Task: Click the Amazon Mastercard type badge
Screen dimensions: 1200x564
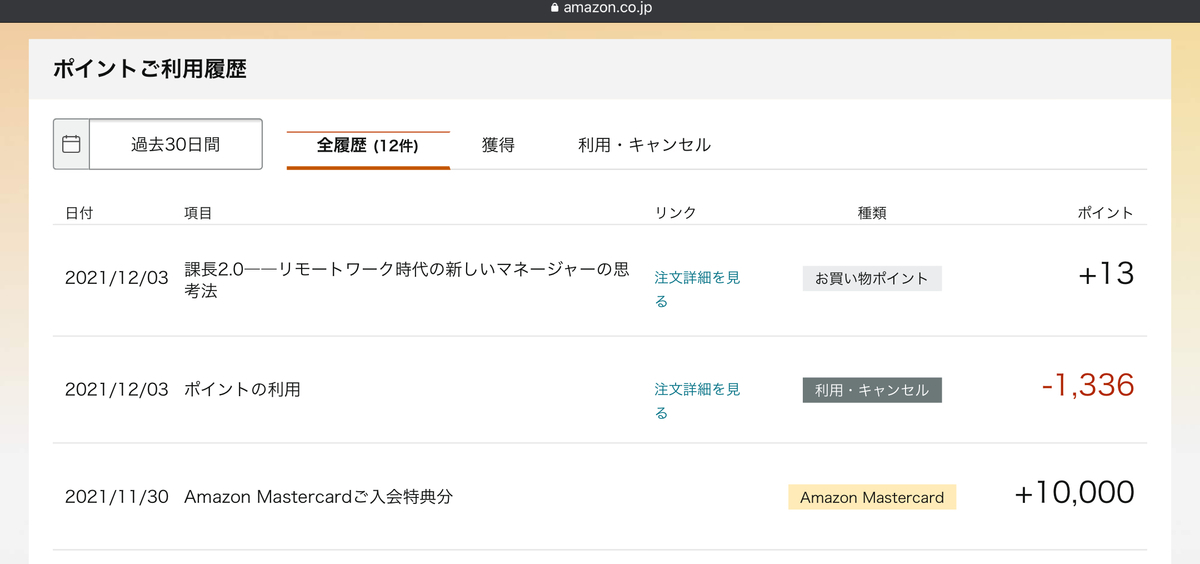Action: click(872, 497)
